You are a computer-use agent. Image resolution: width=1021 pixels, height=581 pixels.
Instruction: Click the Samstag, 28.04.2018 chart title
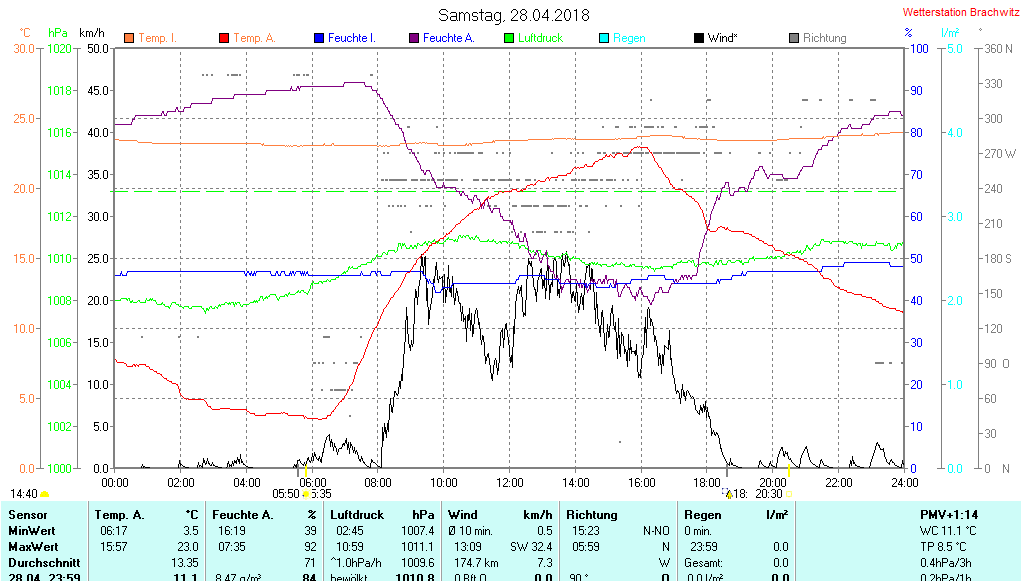514,16
